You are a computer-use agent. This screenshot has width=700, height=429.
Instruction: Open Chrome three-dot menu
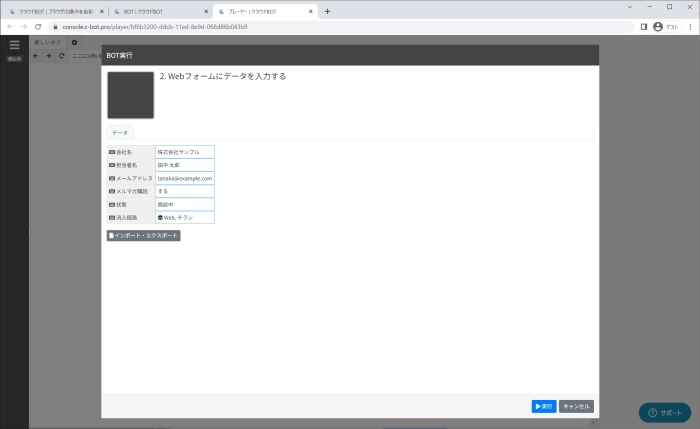point(690,27)
